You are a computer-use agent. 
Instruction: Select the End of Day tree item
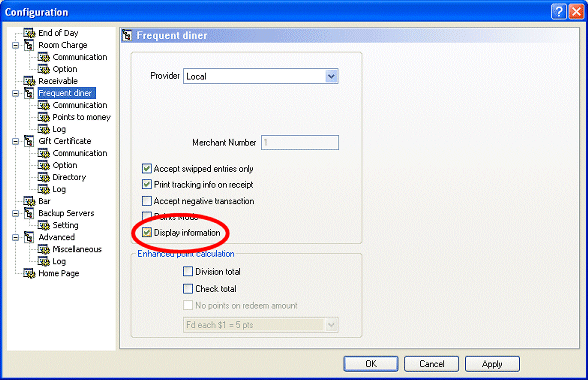click(58, 33)
